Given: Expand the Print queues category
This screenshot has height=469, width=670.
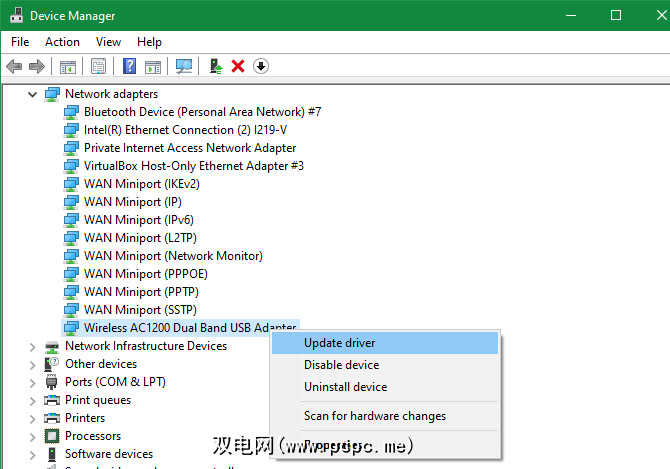Looking at the screenshot, I should click(32, 401).
